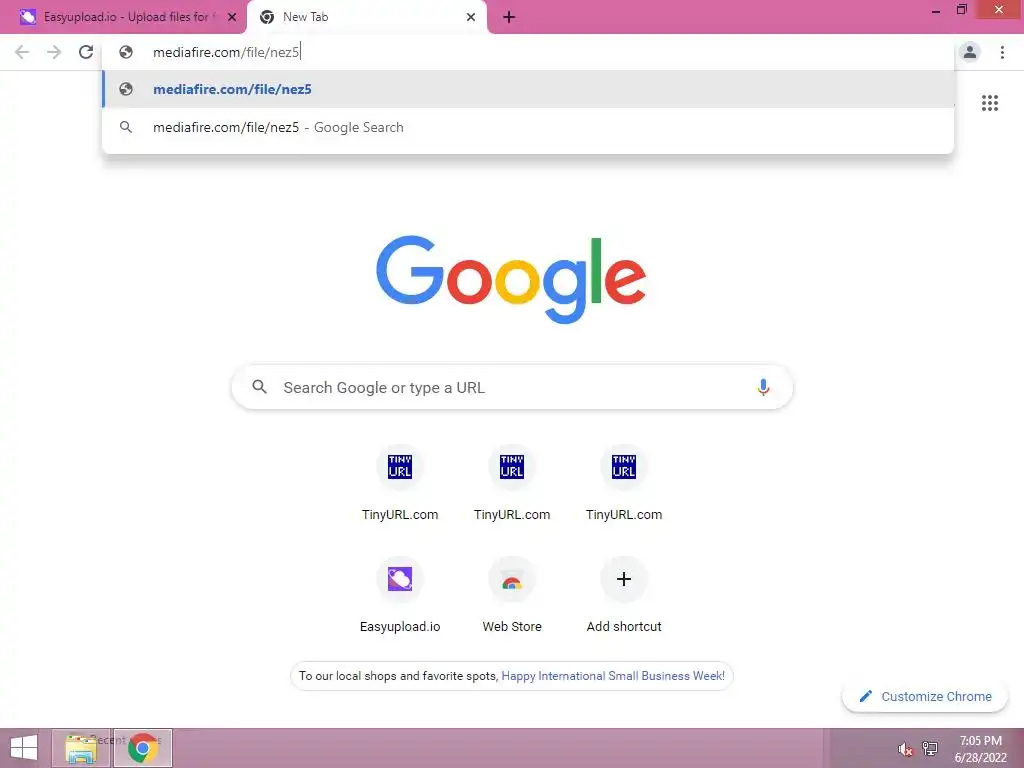Open the Windows Start menu
This screenshot has height=768, width=1024.
tap(24, 748)
